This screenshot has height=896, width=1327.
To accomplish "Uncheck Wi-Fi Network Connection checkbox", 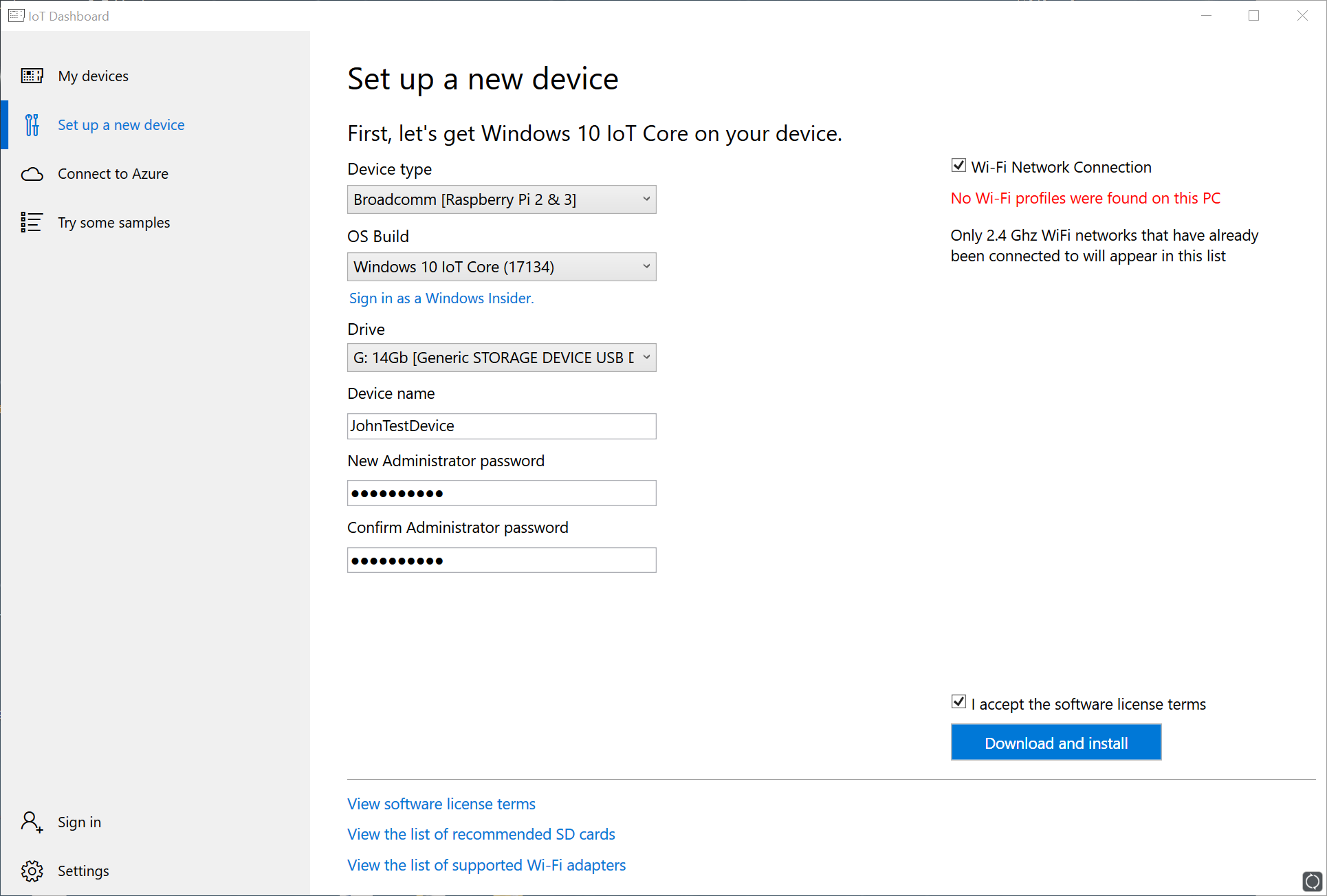I will tap(958, 166).
